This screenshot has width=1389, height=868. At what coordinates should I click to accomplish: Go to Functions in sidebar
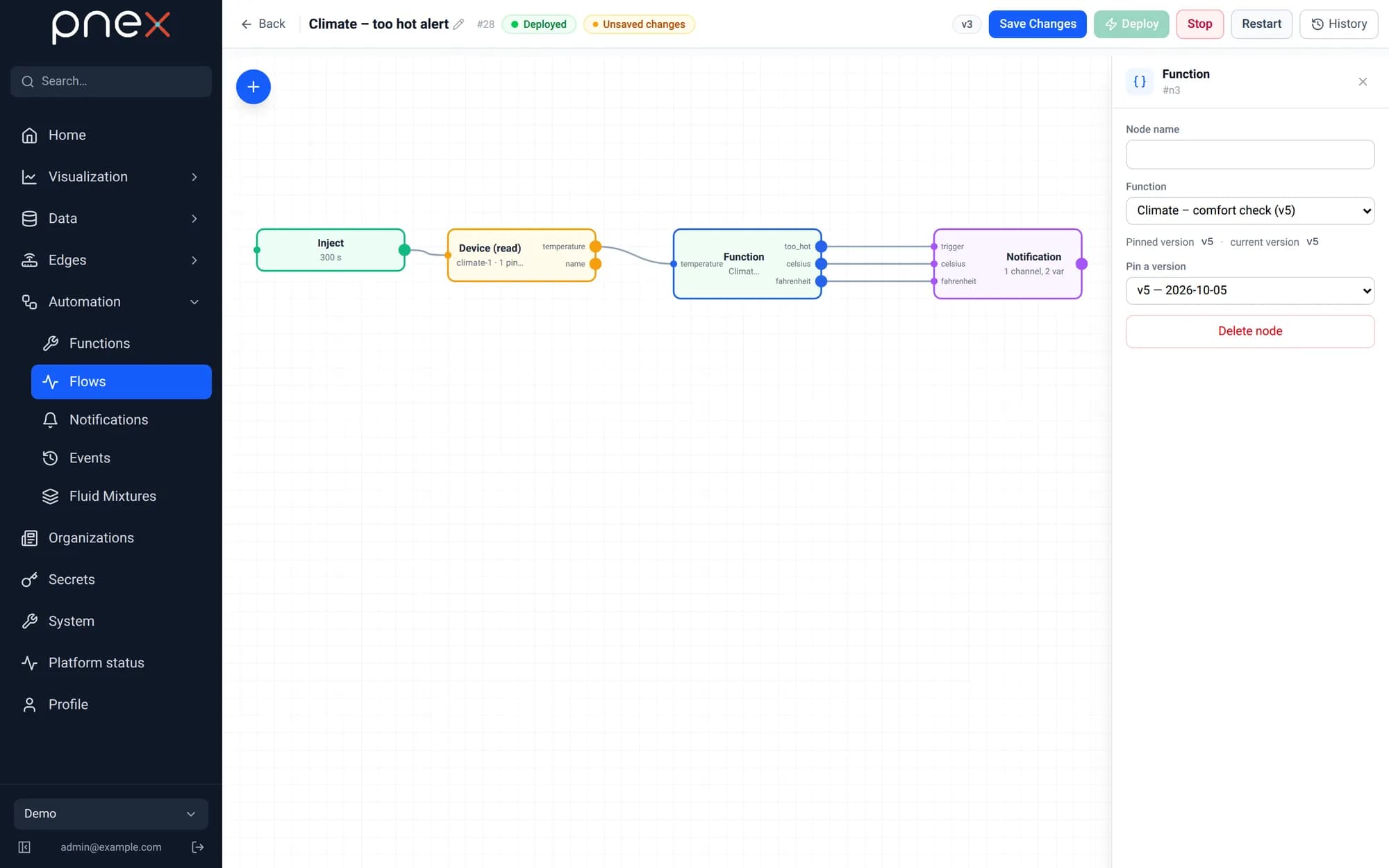point(99,344)
